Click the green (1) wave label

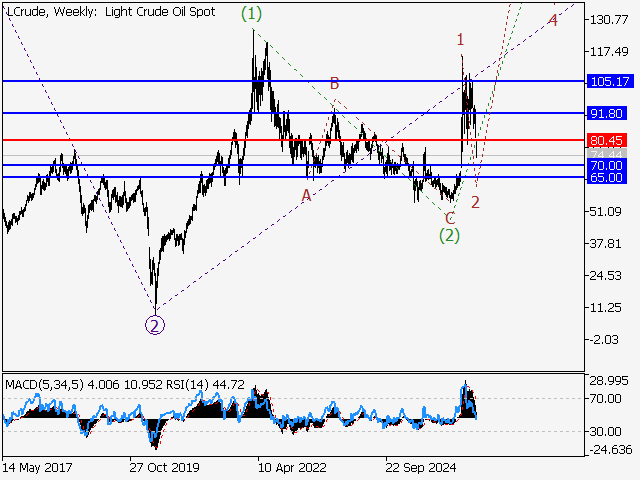click(251, 14)
